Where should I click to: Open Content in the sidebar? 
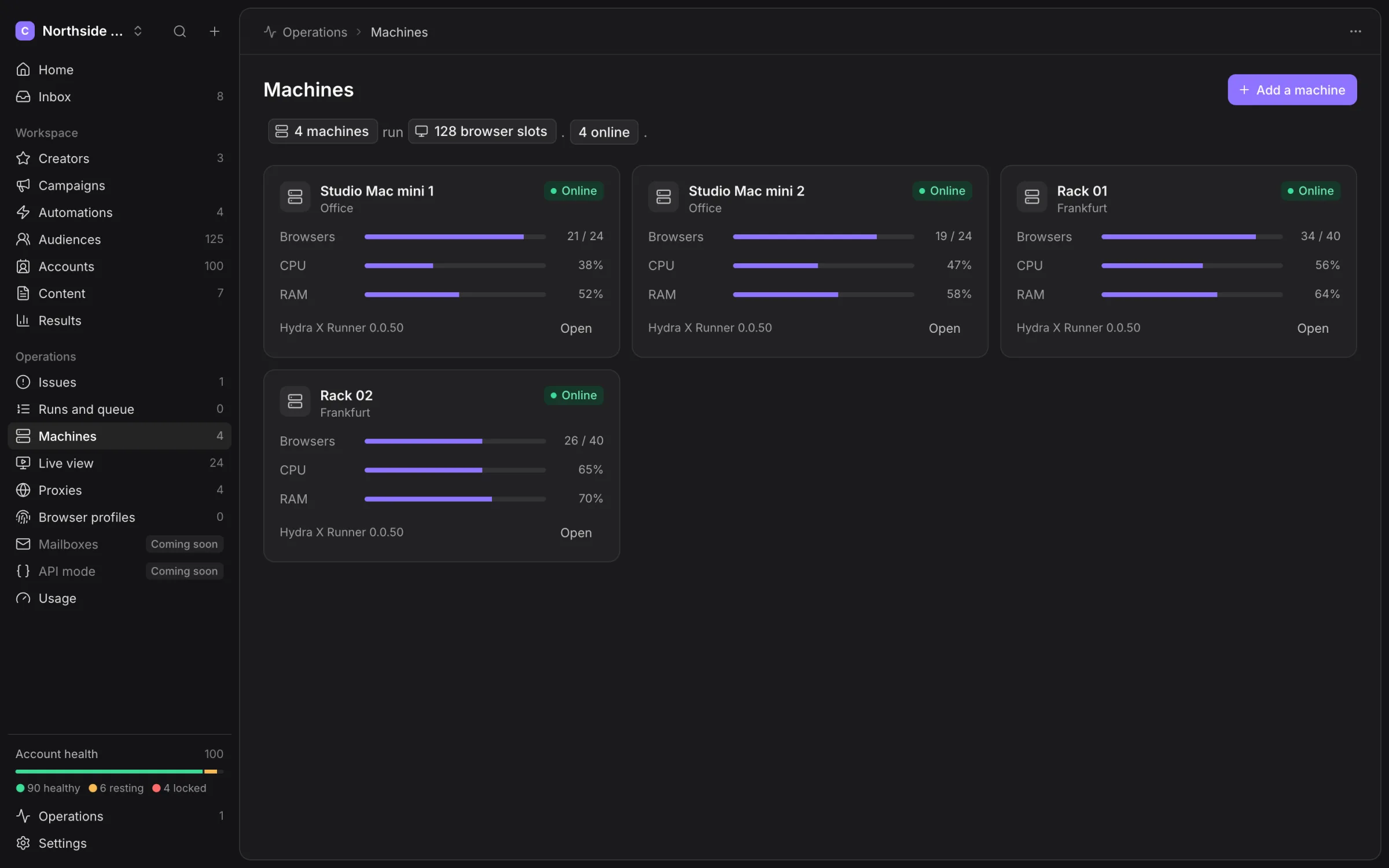point(119,293)
